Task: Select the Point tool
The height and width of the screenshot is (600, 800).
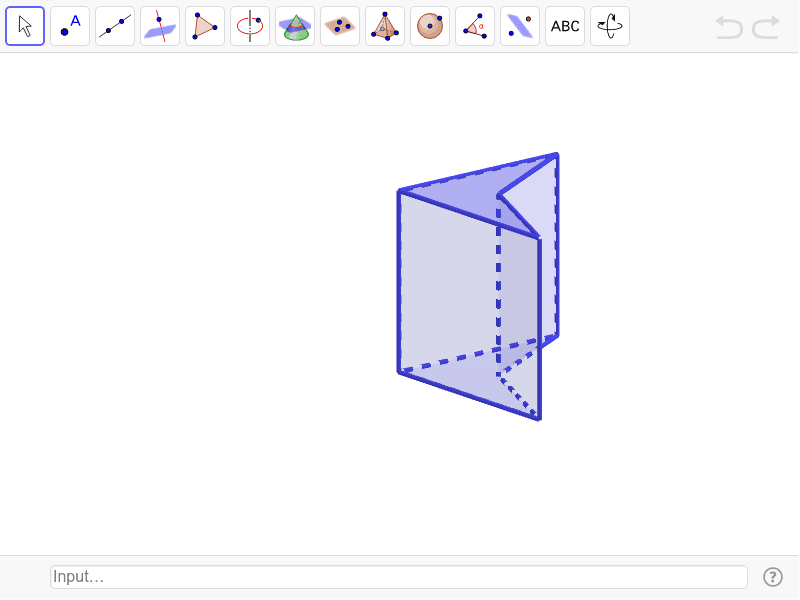Action: click(70, 25)
